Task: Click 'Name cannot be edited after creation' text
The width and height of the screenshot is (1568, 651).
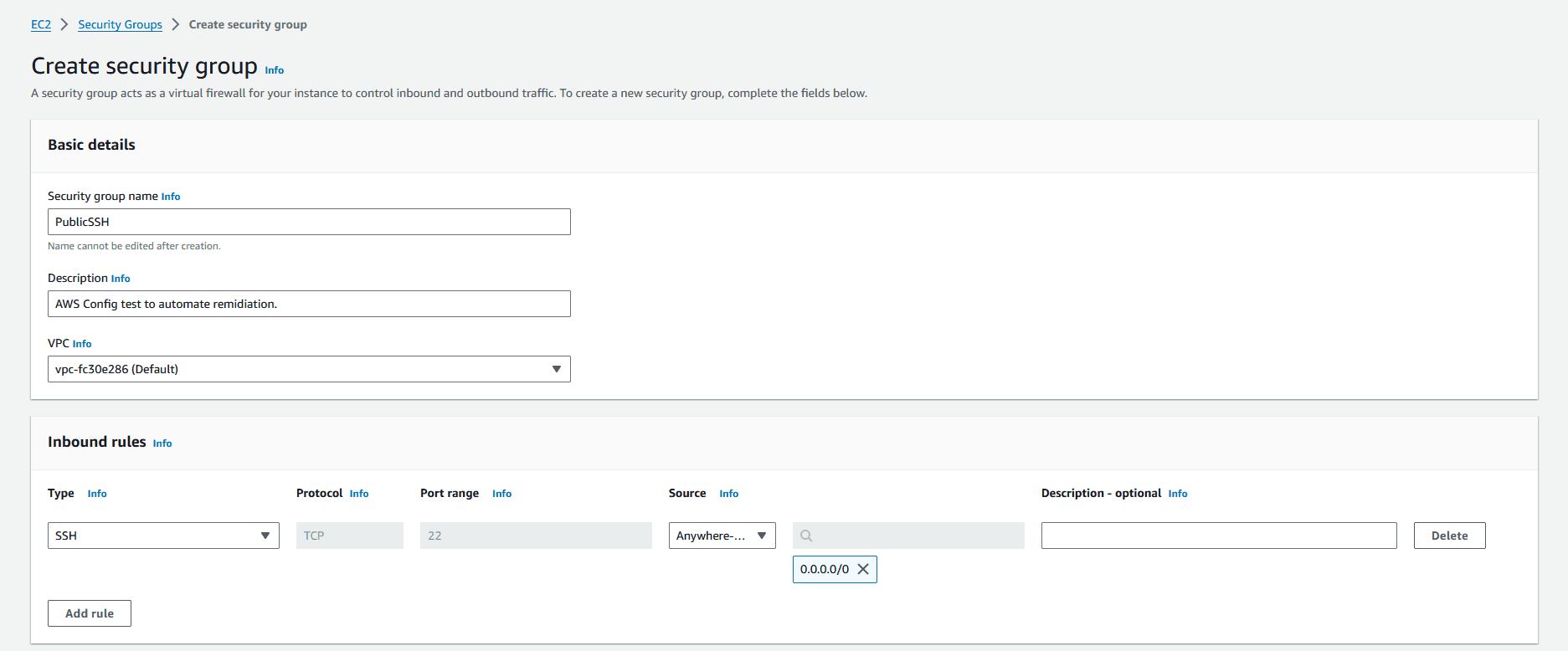Action: tap(134, 246)
